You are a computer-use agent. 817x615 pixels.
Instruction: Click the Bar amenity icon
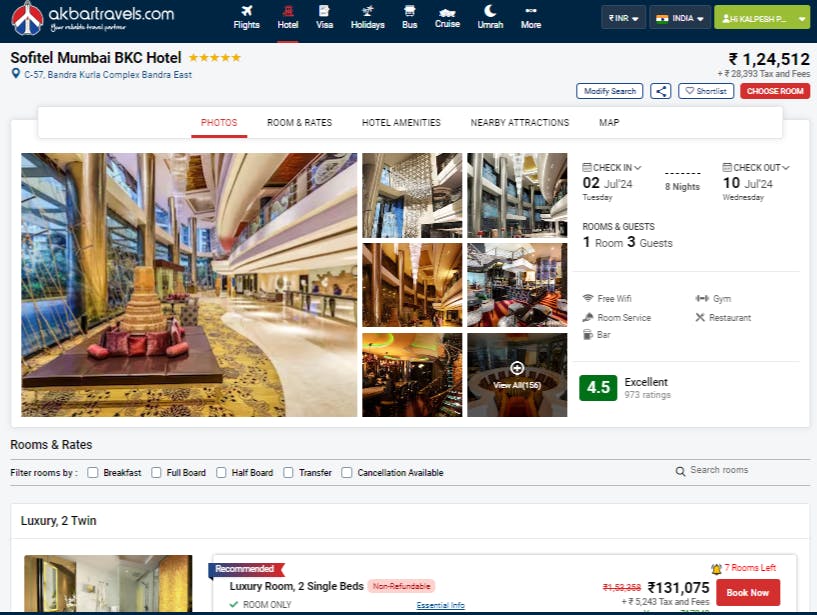pos(587,335)
